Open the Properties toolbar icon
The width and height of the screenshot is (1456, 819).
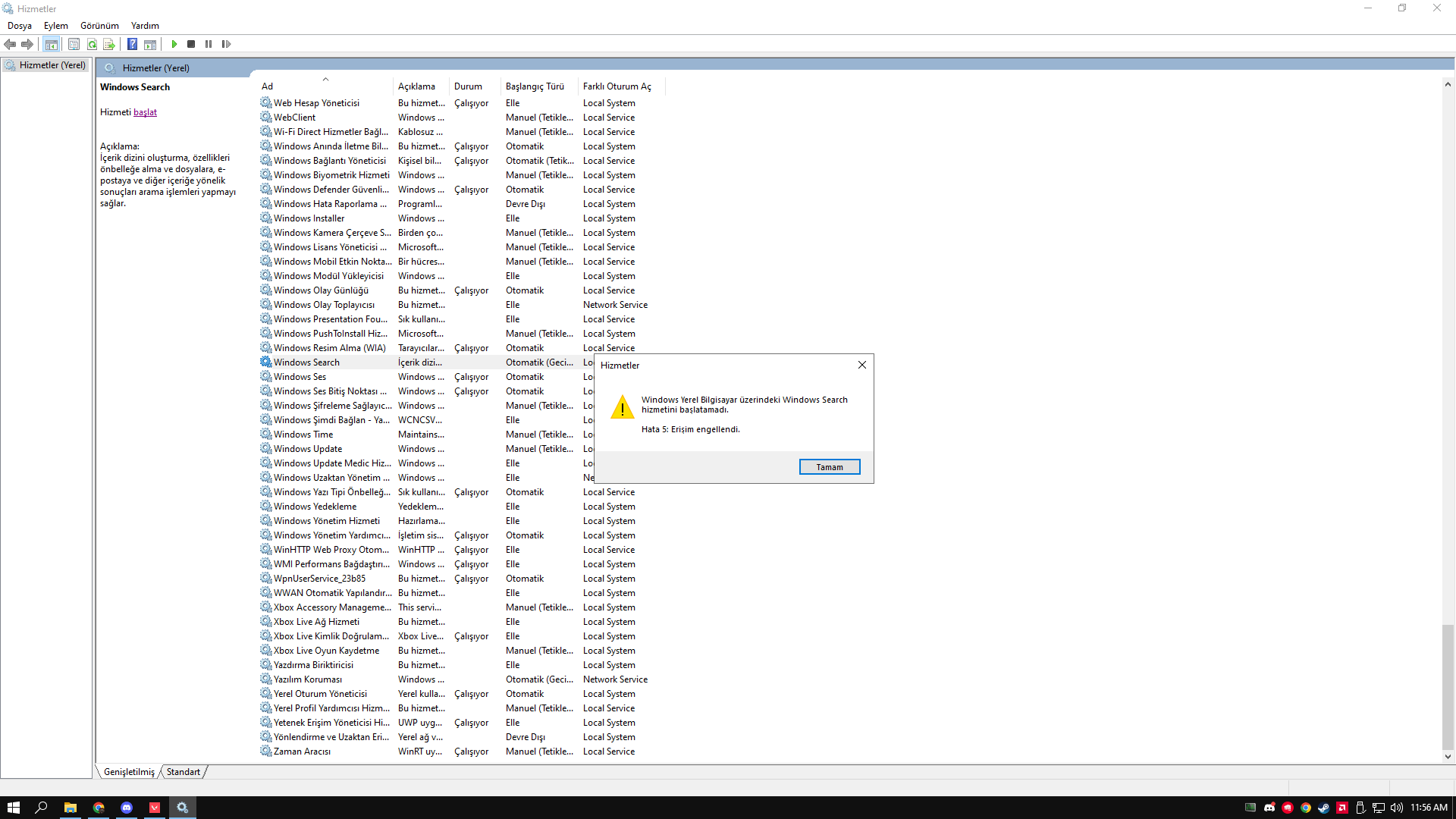coord(74,44)
